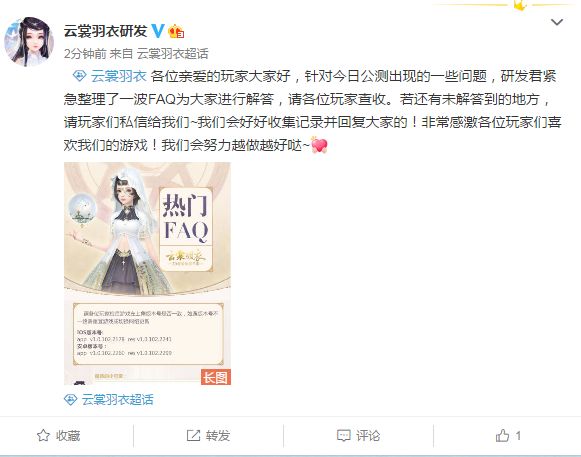Image resolution: width=581 pixels, height=457 pixels.
Task: Select the 转发 button
Action: click(209, 436)
